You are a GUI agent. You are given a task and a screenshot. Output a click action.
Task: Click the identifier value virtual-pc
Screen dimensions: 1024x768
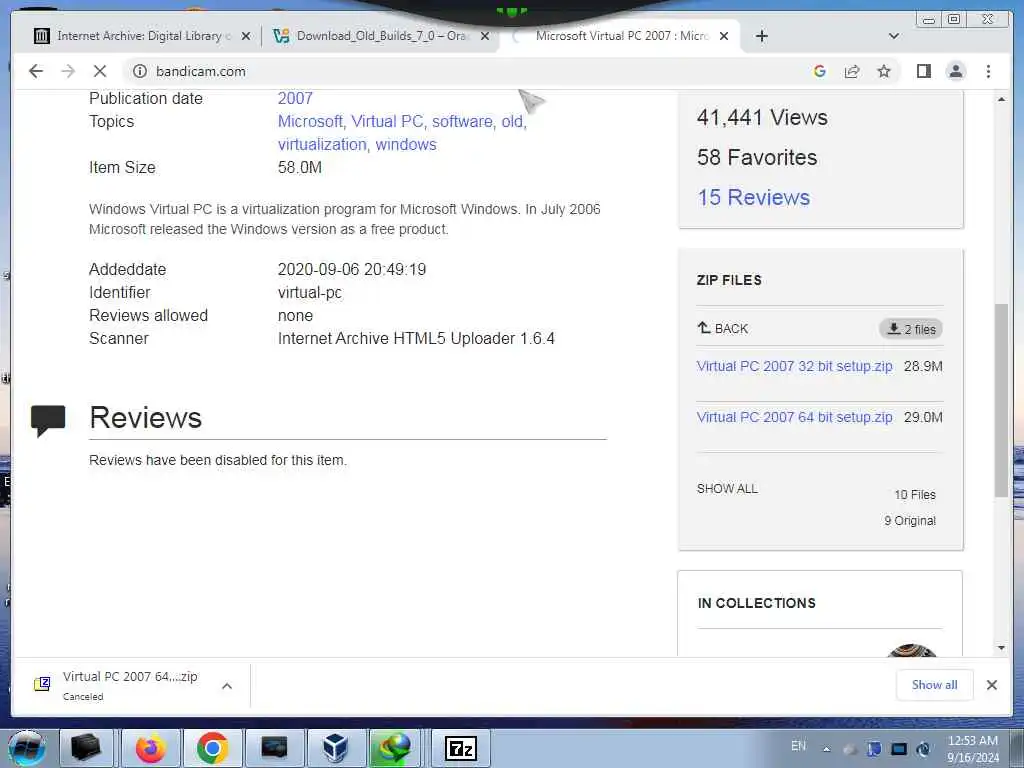coord(310,293)
